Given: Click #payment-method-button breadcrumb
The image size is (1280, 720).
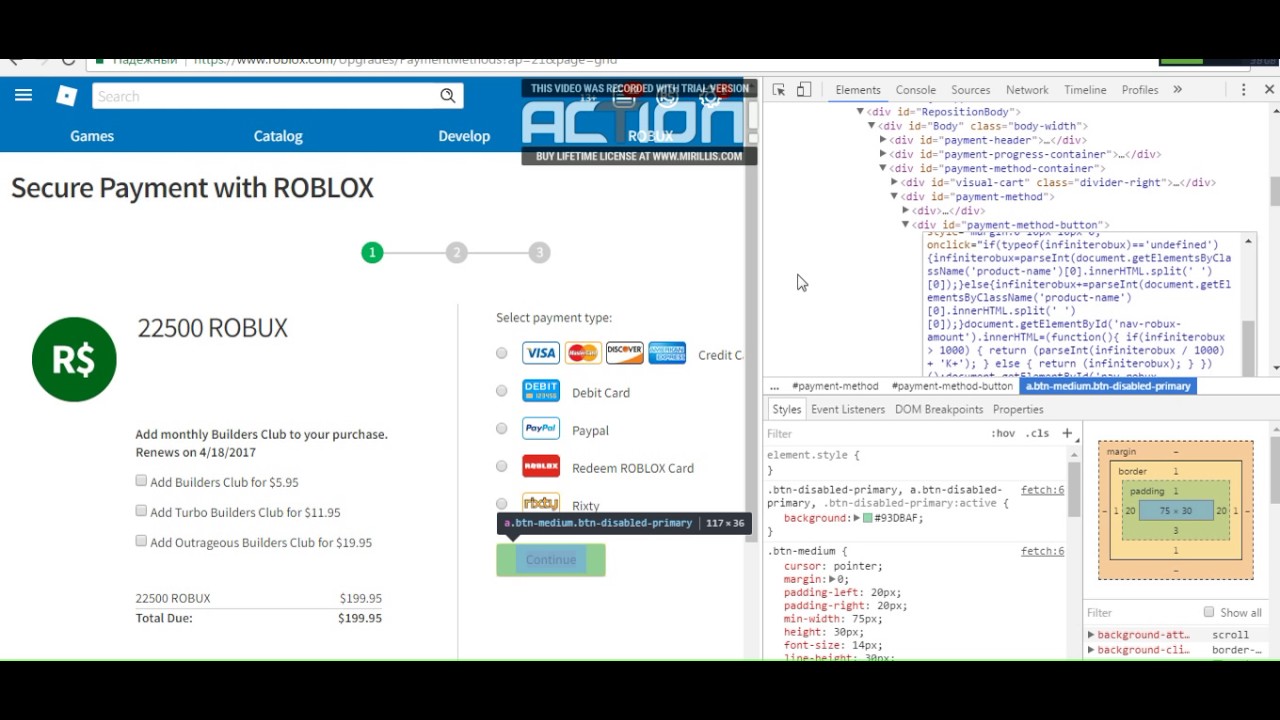Looking at the screenshot, I should [x=952, y=386].
